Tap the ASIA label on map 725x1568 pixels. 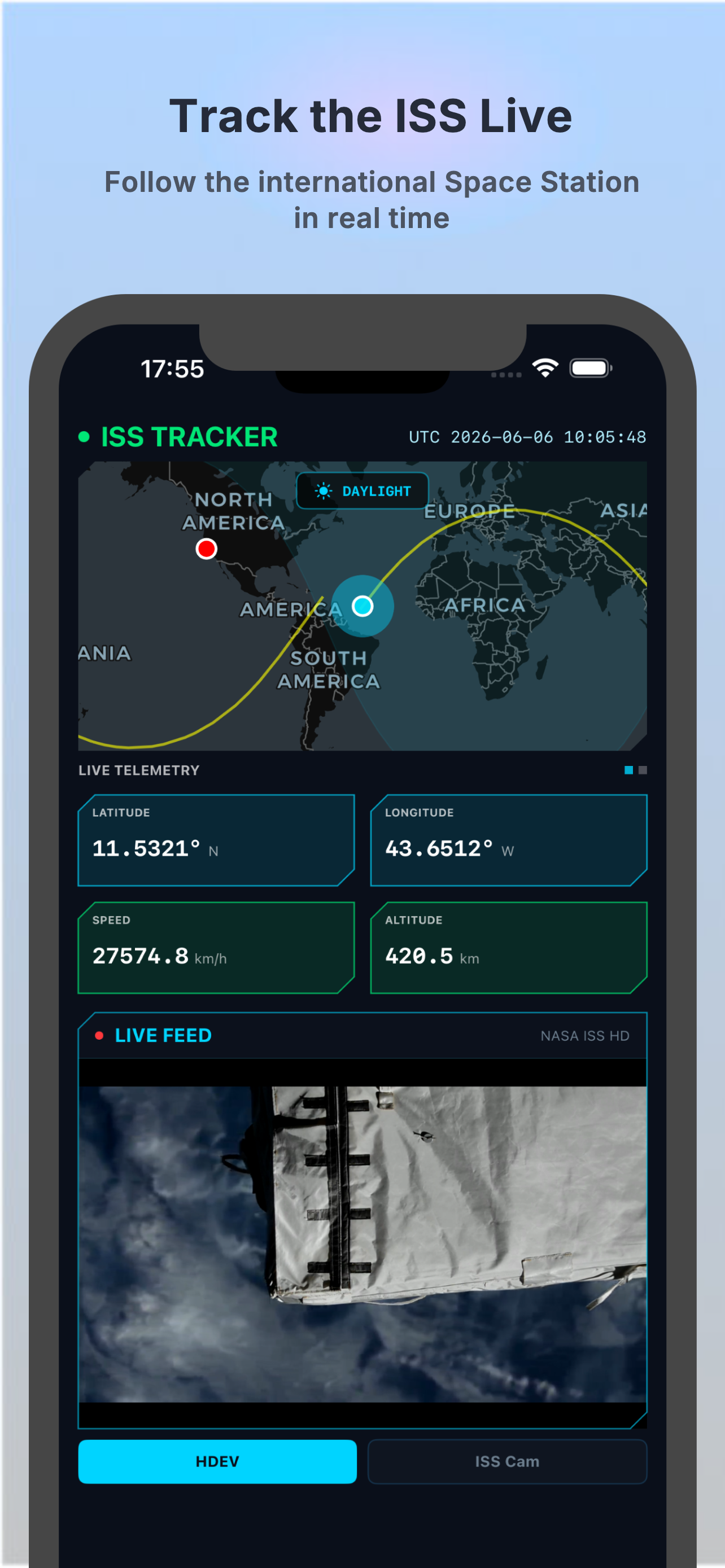(623, 510)
